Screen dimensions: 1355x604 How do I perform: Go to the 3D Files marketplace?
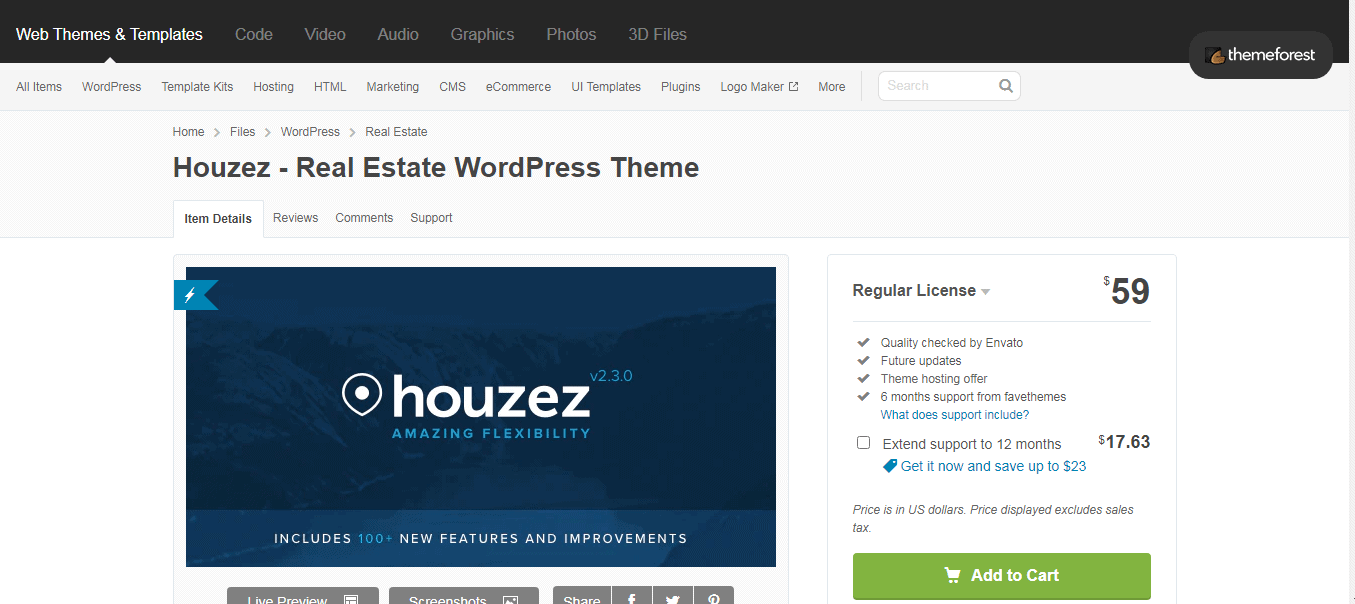(657, 34)
